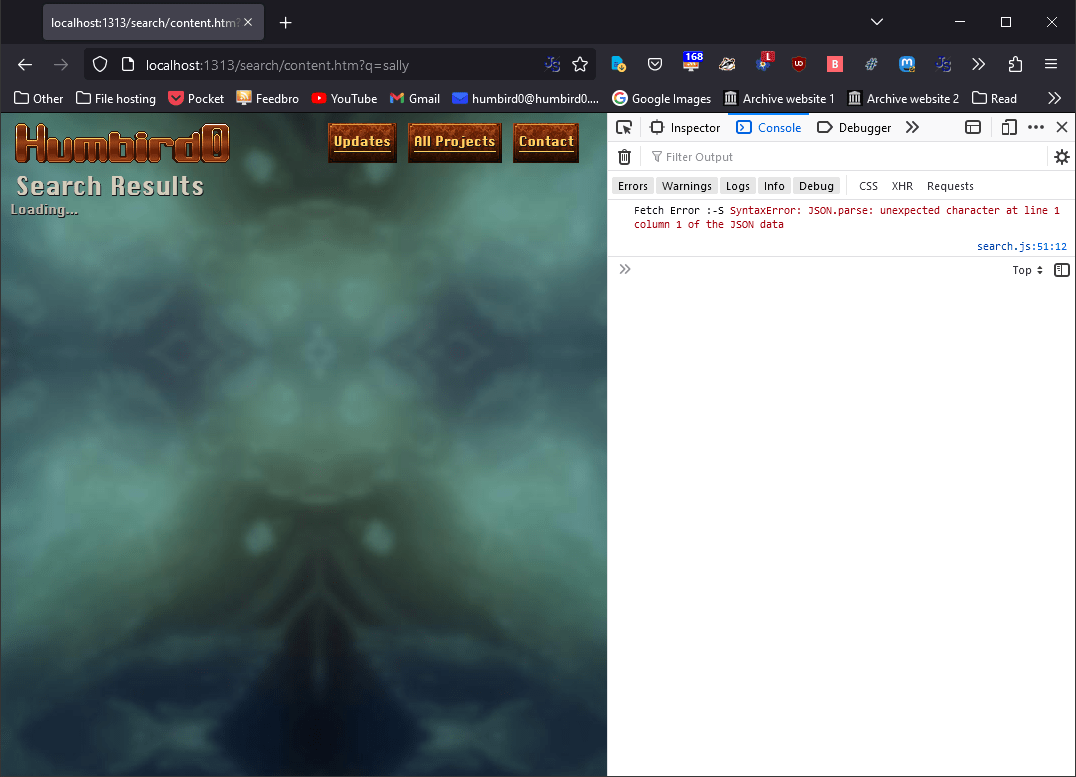Toggle the Errors filter in the console
This screenshot has width=1076, height=777.
632,186
